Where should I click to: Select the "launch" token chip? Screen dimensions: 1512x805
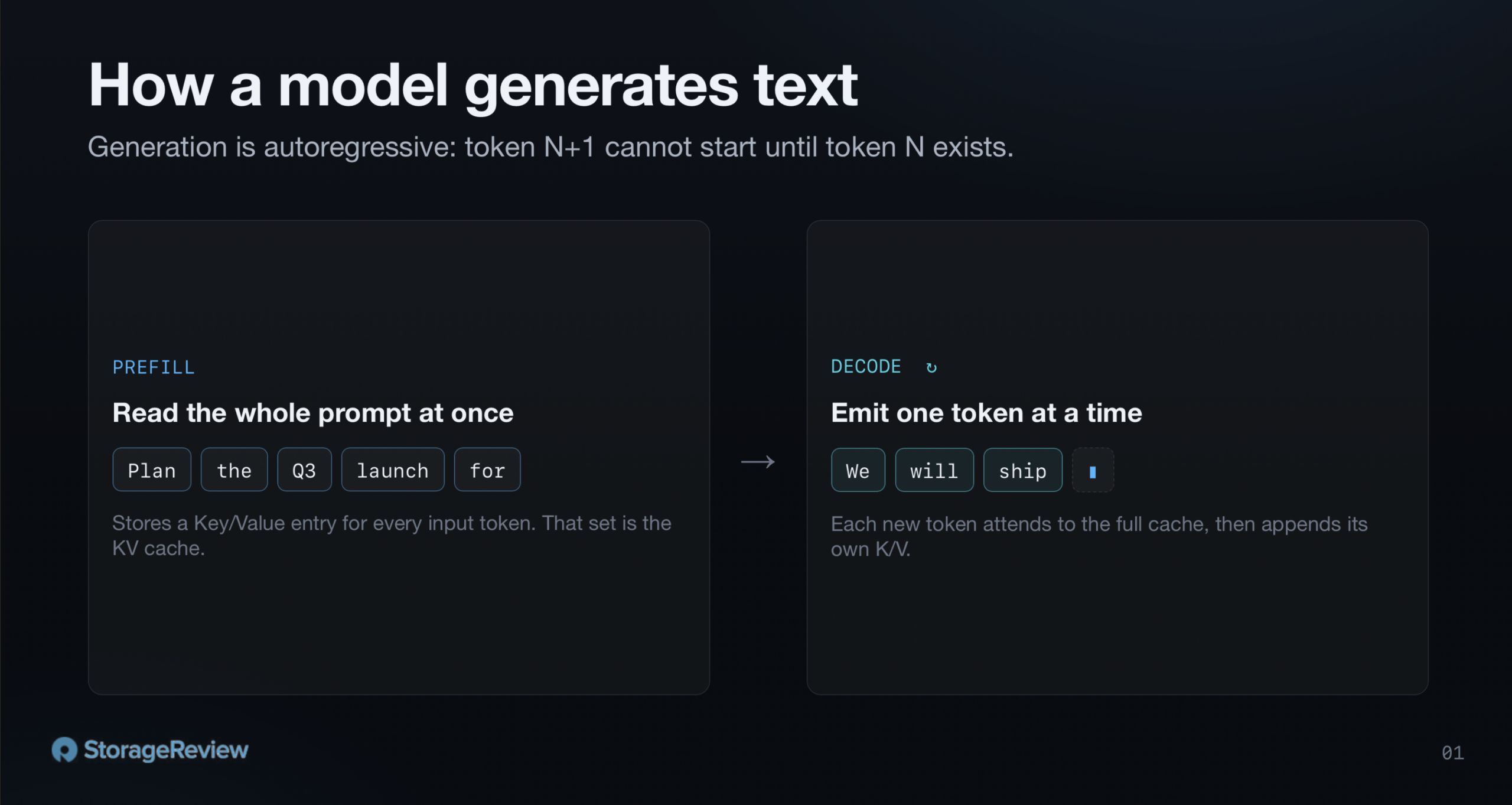coord(393,470)
